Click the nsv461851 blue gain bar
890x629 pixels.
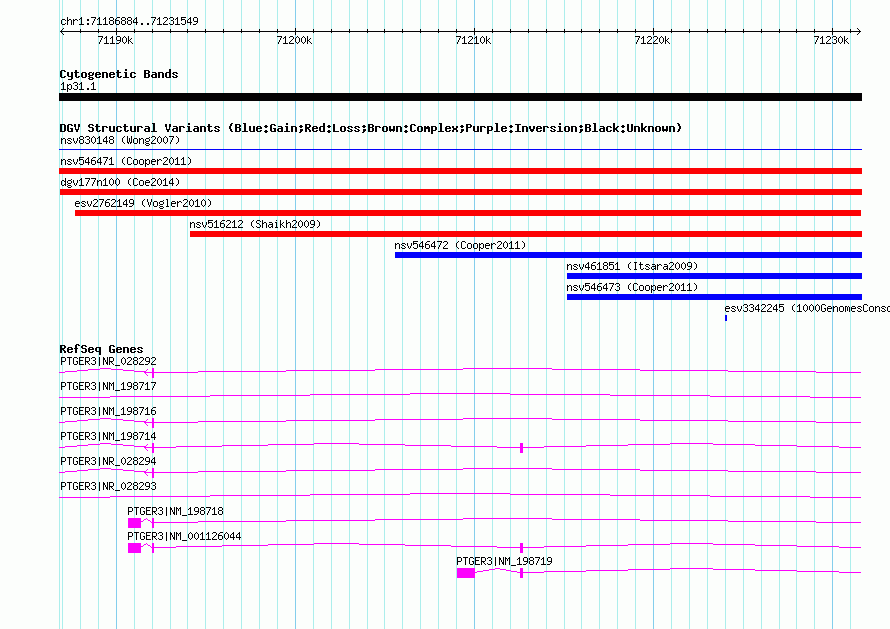[x=714, y=276]
